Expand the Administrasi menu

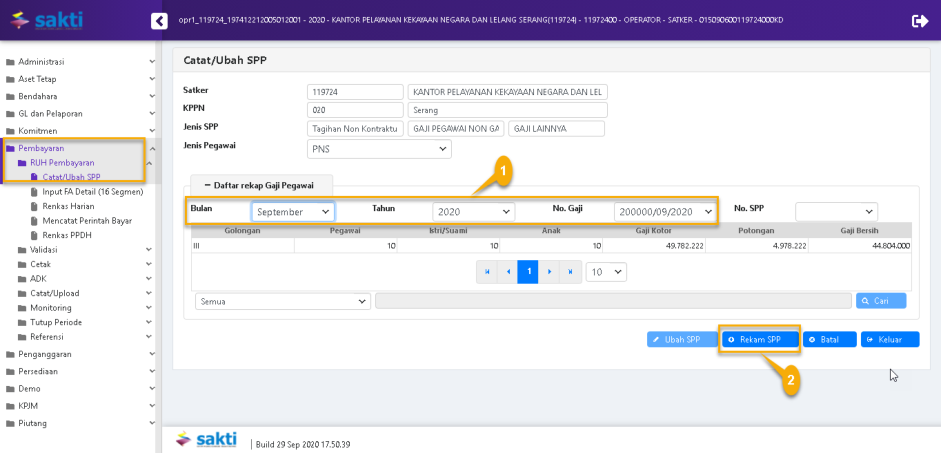pos(80,62)
